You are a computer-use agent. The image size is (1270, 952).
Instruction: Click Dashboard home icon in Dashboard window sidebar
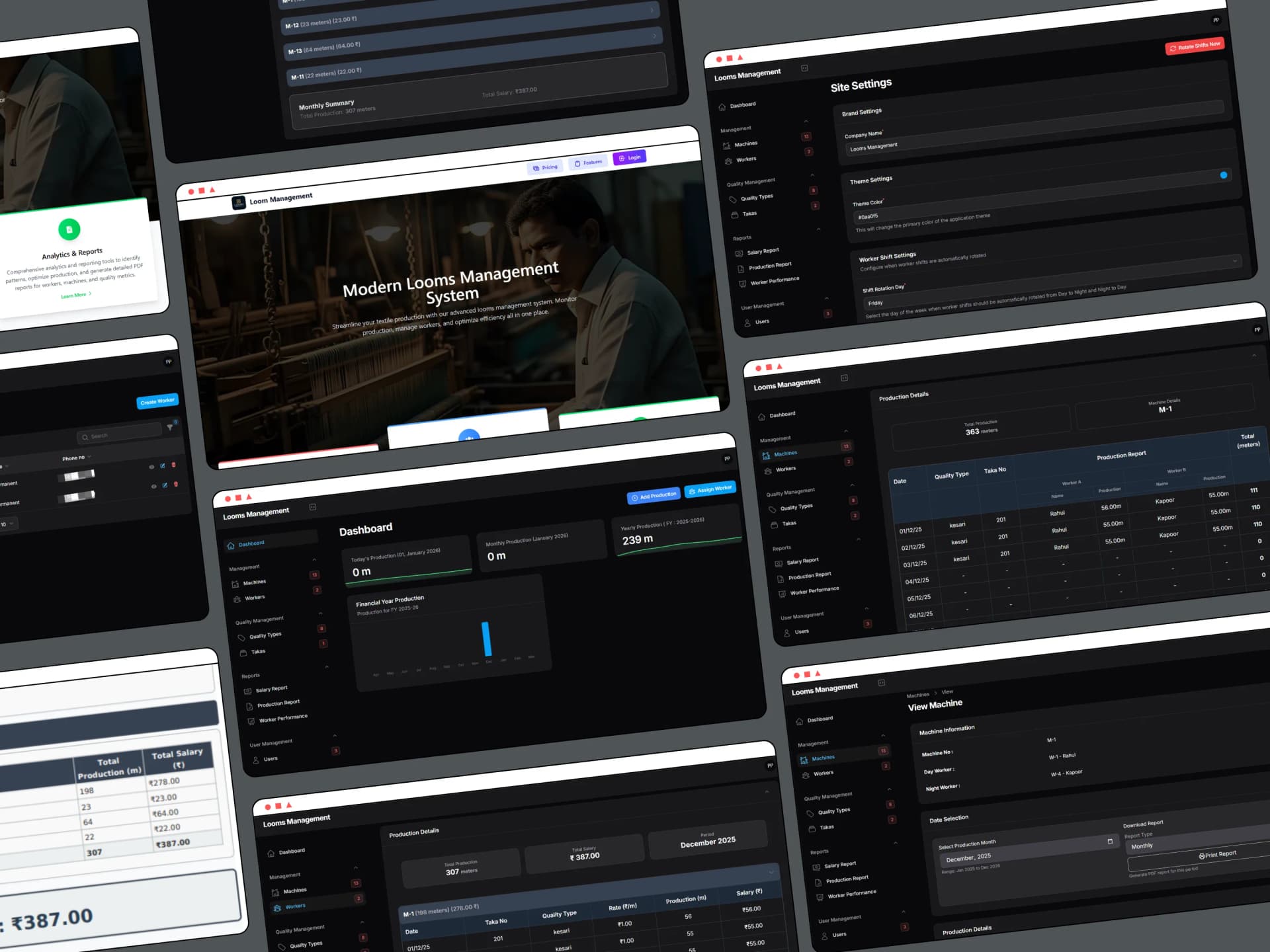[230, 545]
